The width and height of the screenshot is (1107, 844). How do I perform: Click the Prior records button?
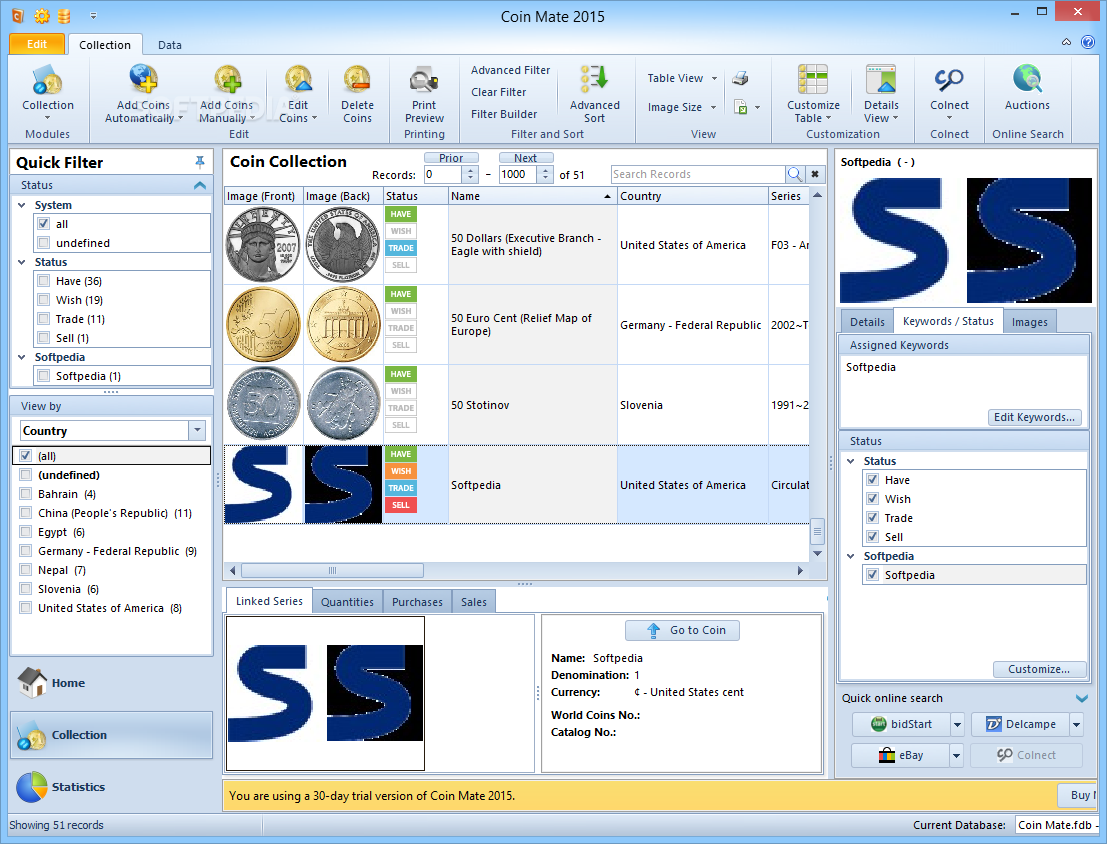tap(451, 157)
